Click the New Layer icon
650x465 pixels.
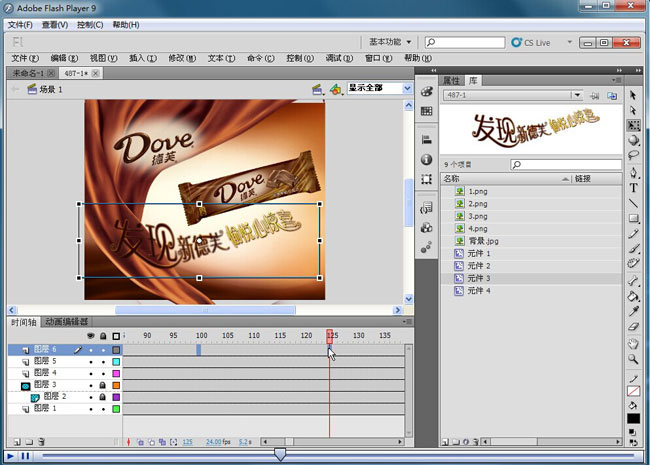(17, 442)
